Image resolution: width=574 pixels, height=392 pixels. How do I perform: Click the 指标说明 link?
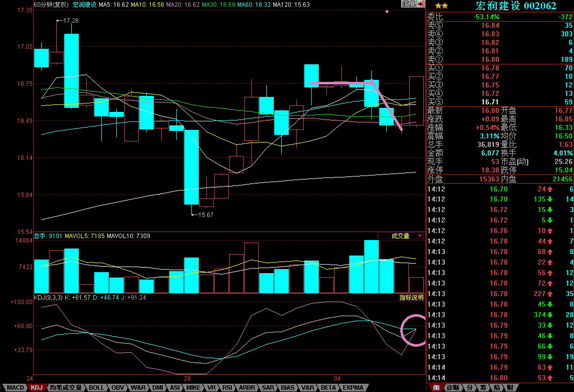click(x=411, y=298)
